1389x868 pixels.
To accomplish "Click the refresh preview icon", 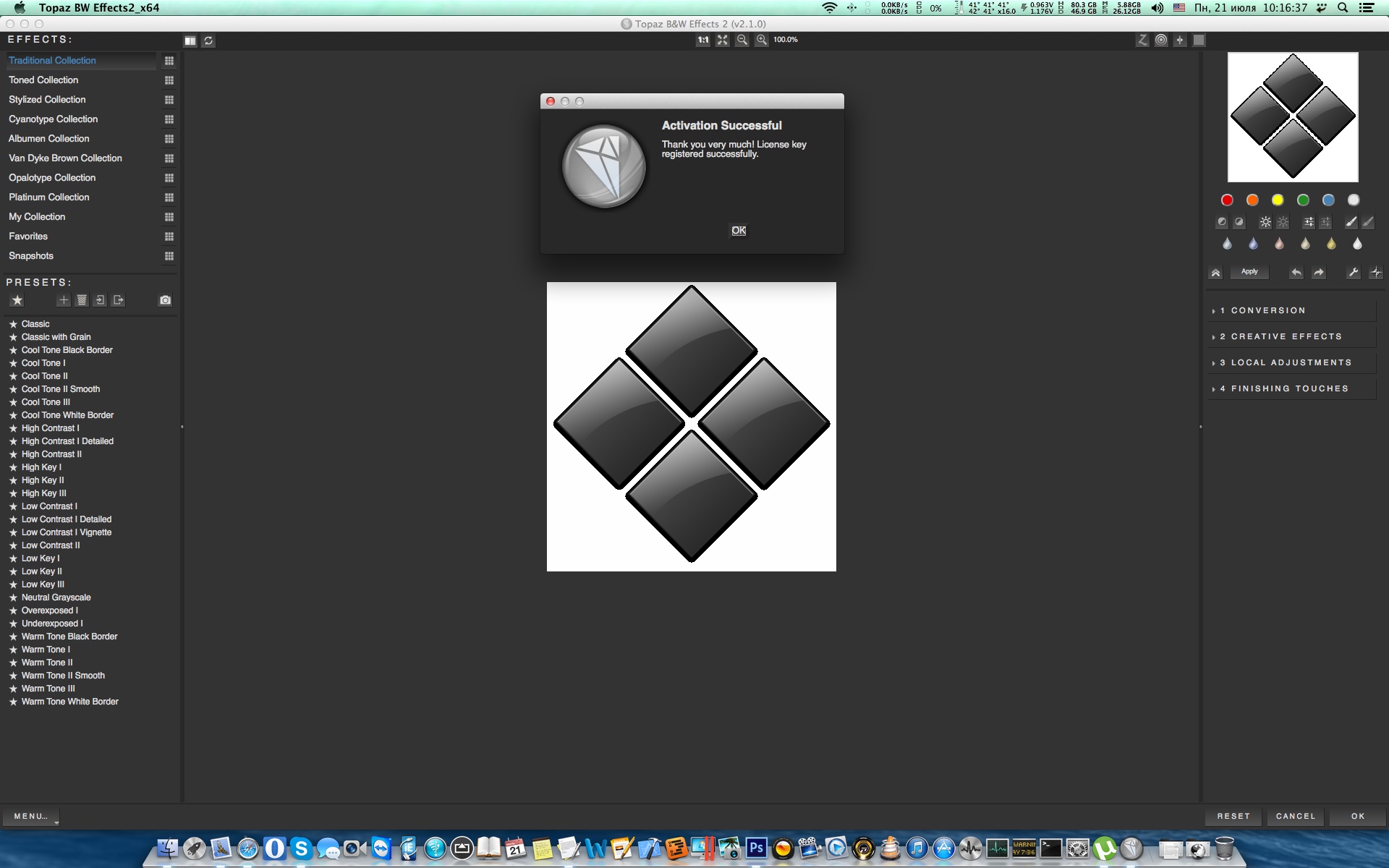I will 208,41.
